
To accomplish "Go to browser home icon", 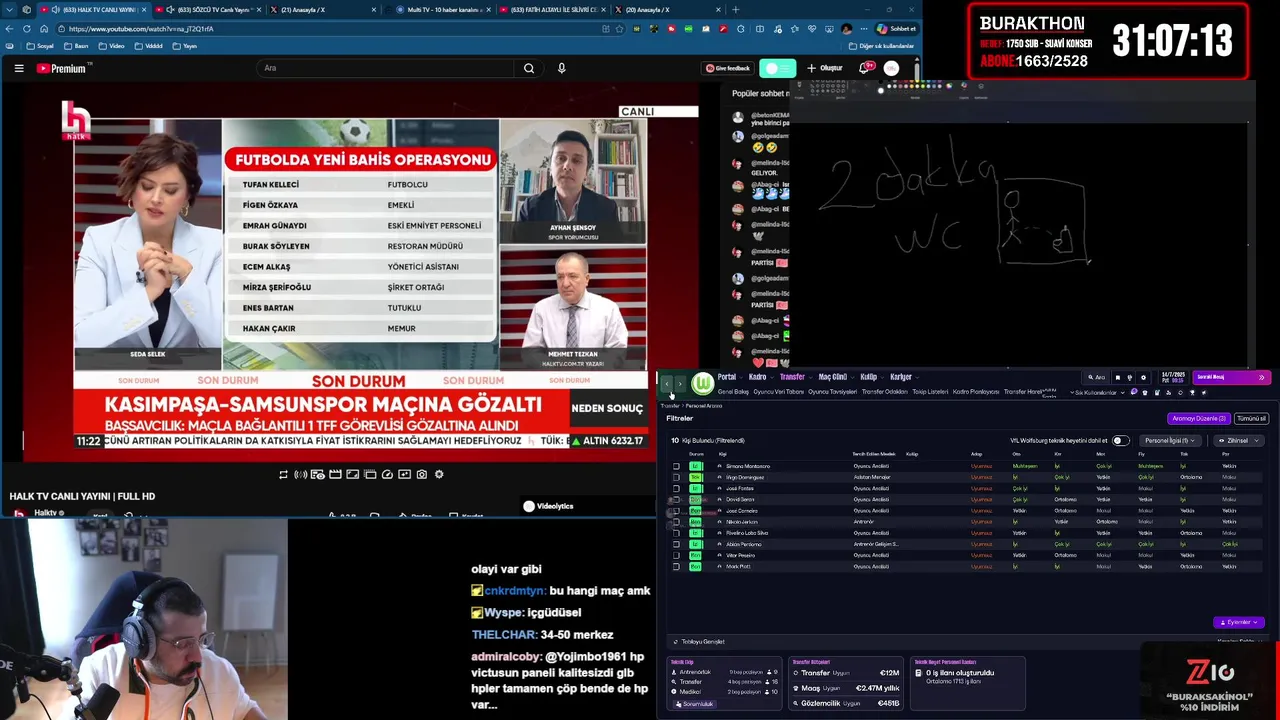I will pyautogui.click(x=44, y=28).
